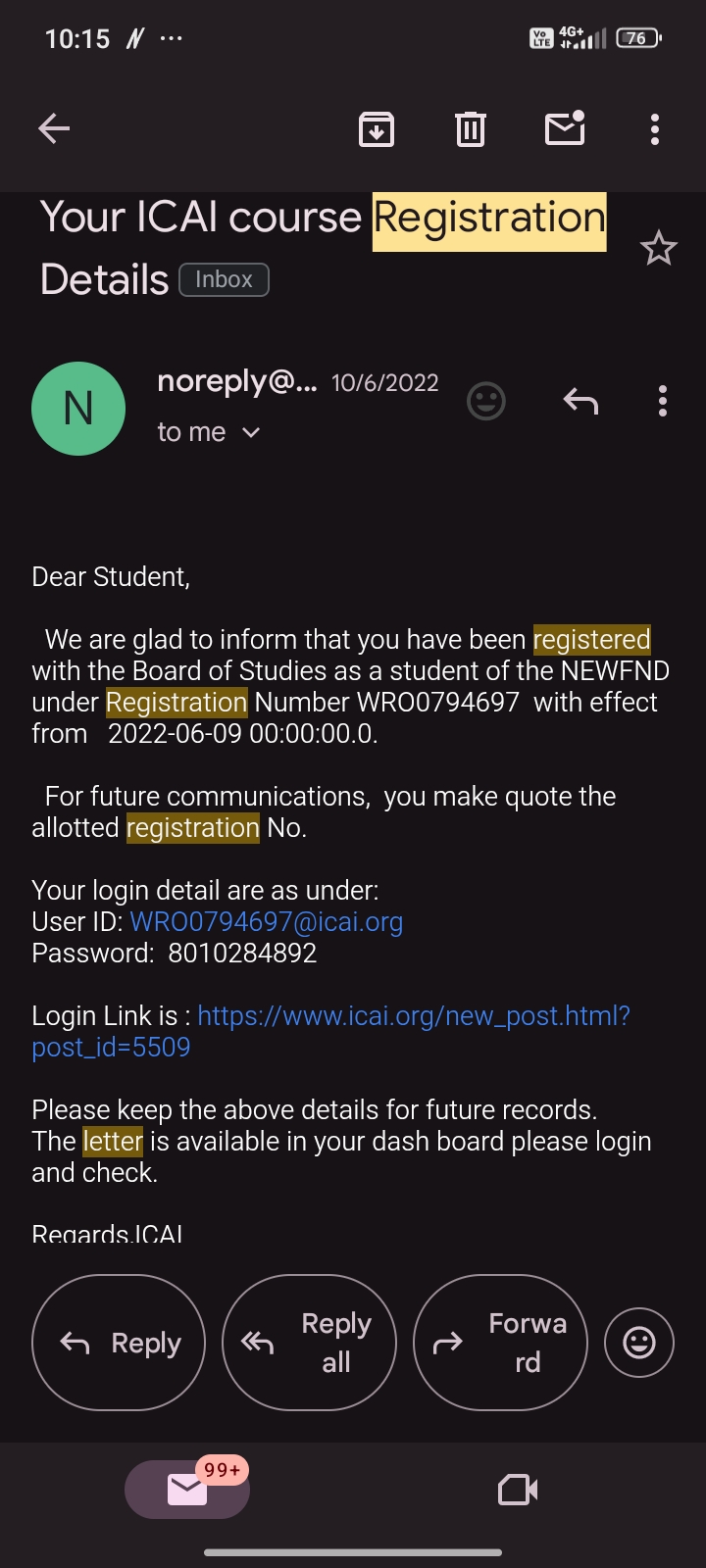Add emoji reaction beside the date

click(486, 401)
